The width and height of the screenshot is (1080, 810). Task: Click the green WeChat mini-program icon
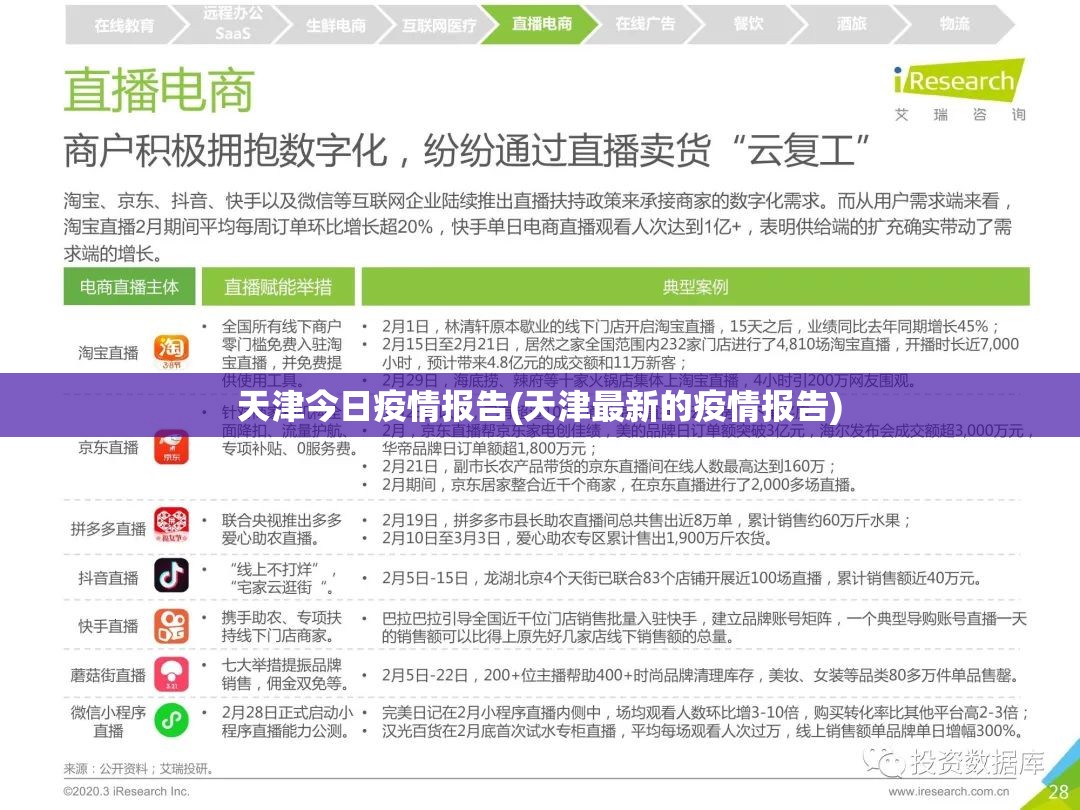[x=171, y=720]
